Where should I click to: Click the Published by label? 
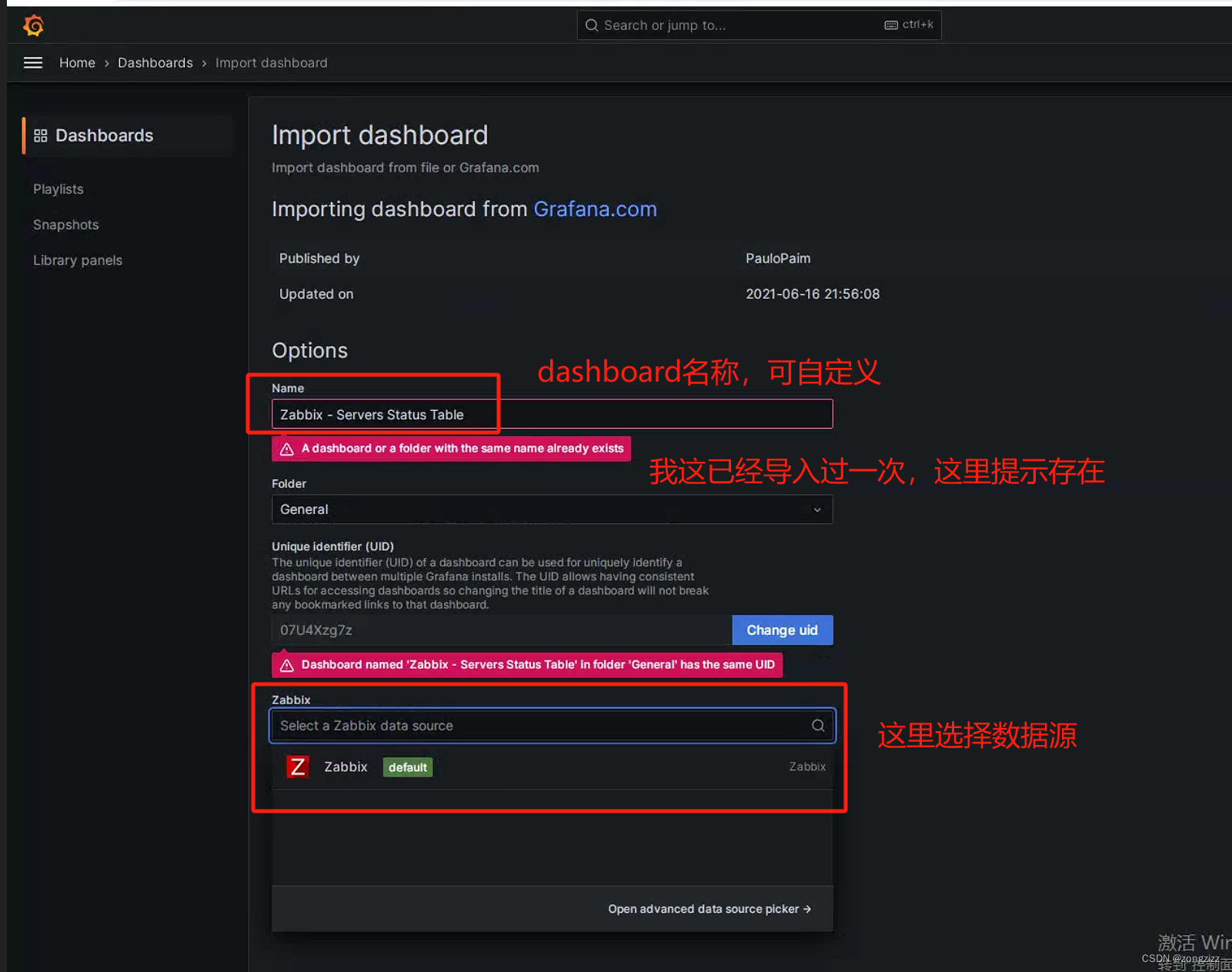319,259
